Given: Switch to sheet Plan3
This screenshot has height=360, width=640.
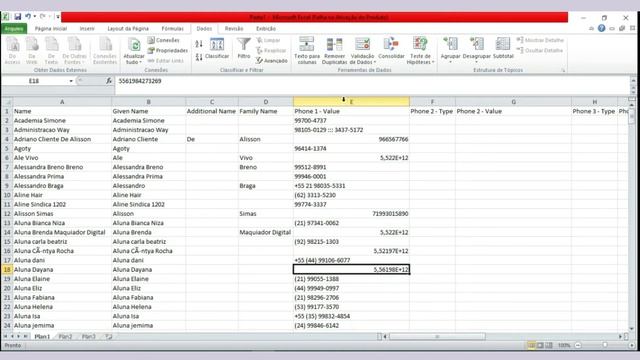Looking at the screenshot, I should (89, 337).
